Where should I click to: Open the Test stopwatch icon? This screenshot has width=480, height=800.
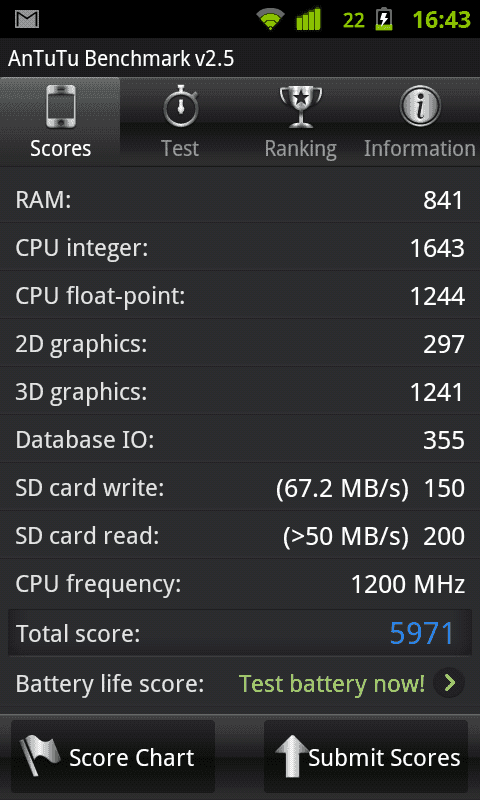pos(181,106)
